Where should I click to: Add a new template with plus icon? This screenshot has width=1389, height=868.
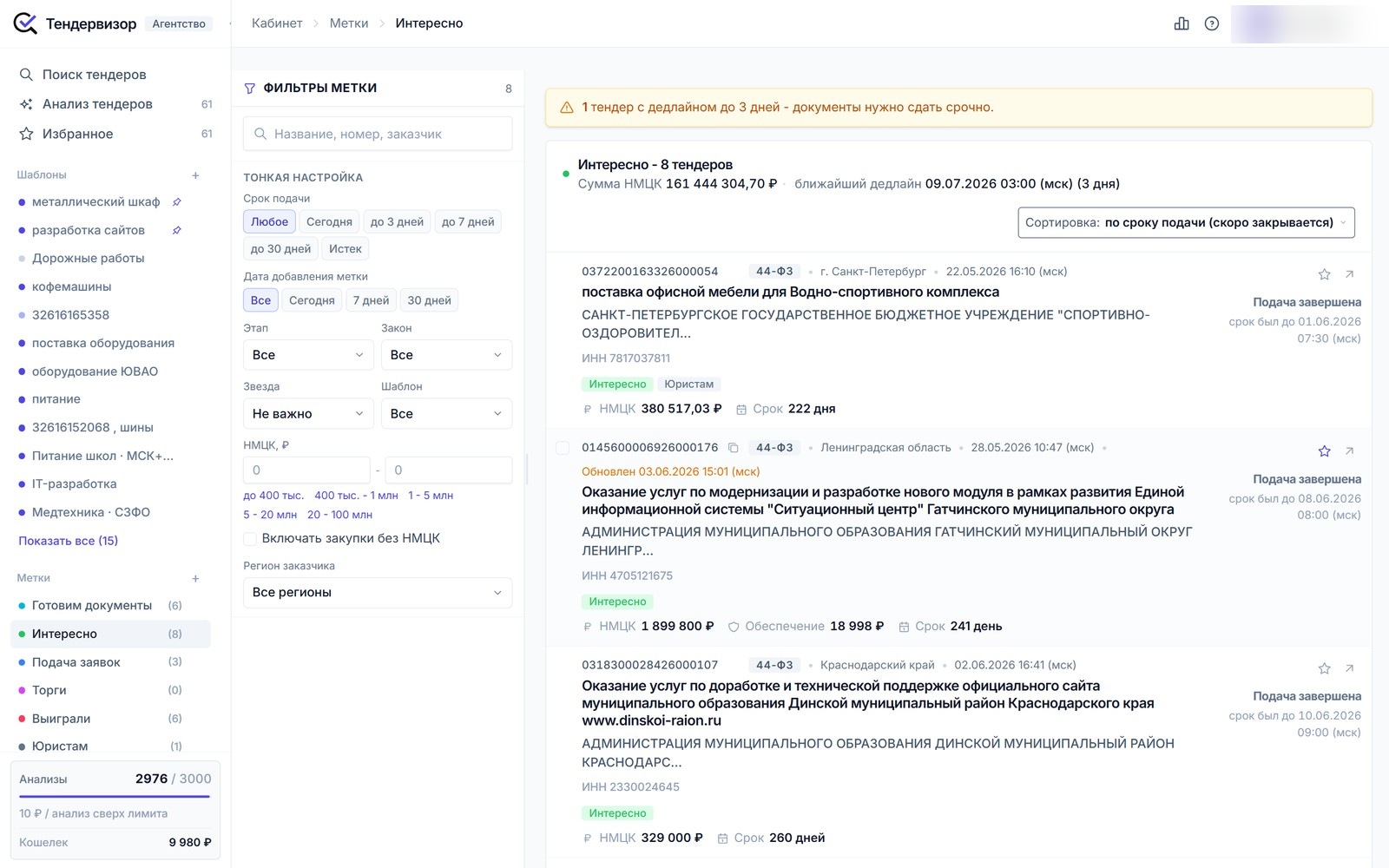click(x=195, y=175)
